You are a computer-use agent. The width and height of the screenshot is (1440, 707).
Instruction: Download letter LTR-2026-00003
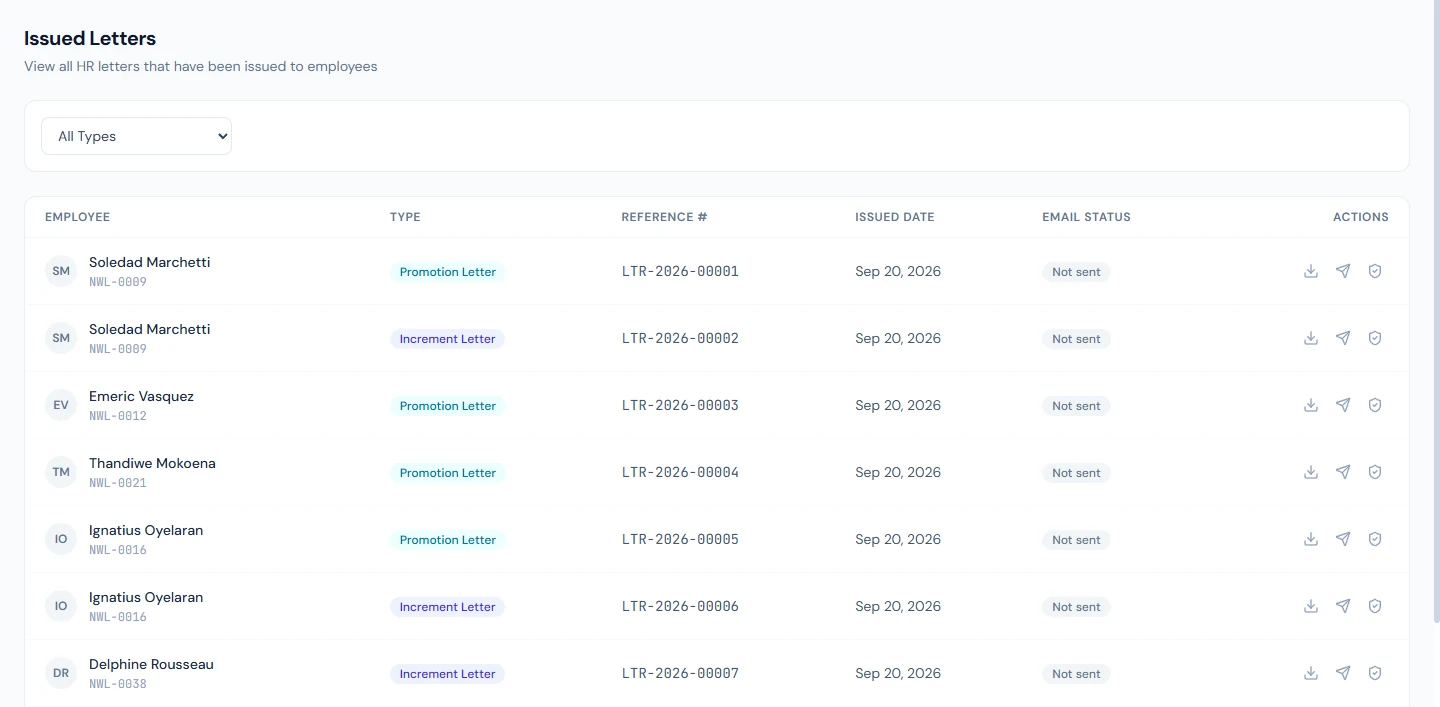point(1311,405)
